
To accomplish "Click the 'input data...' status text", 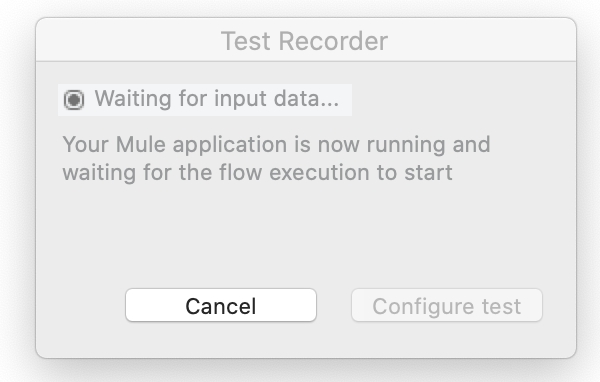I will 276,99.
